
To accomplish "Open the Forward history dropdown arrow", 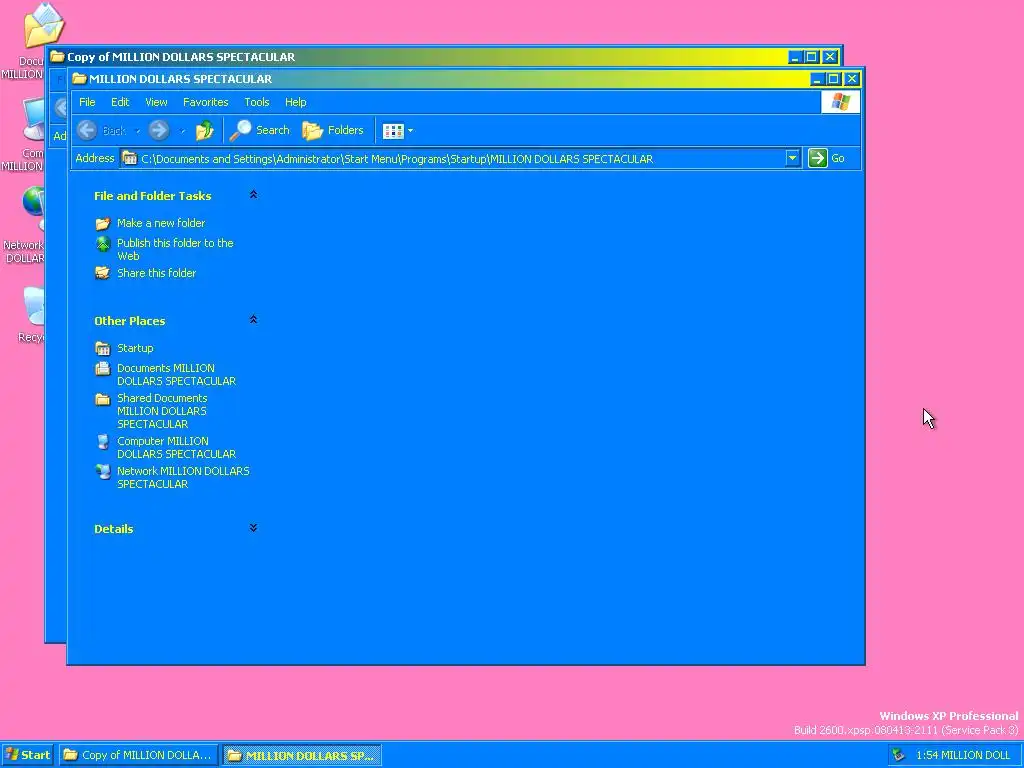I will point(182,131).
